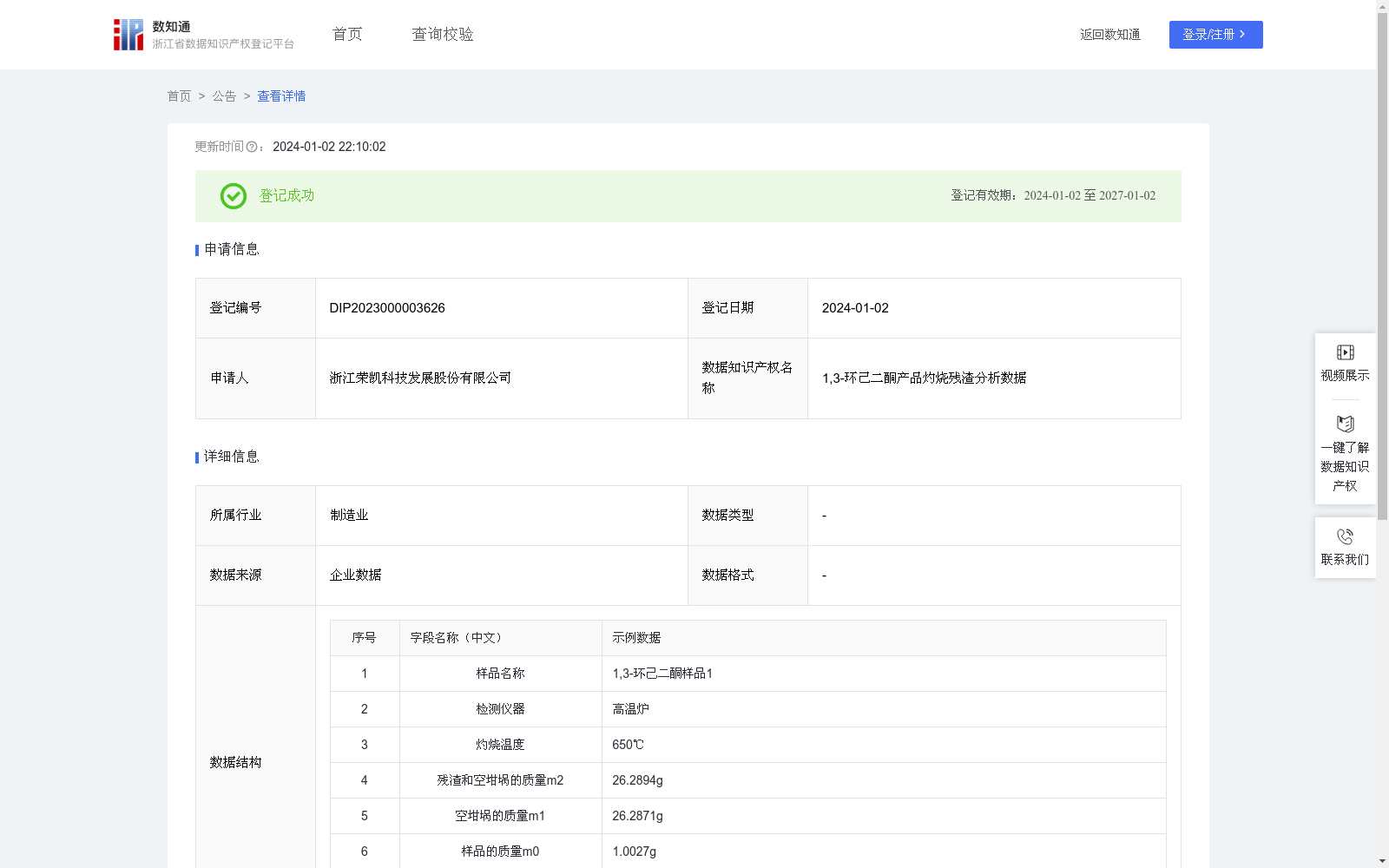Open the 一键了解数据知识产权 guide icon
1389x868 pixels.
click(1345, 424)
